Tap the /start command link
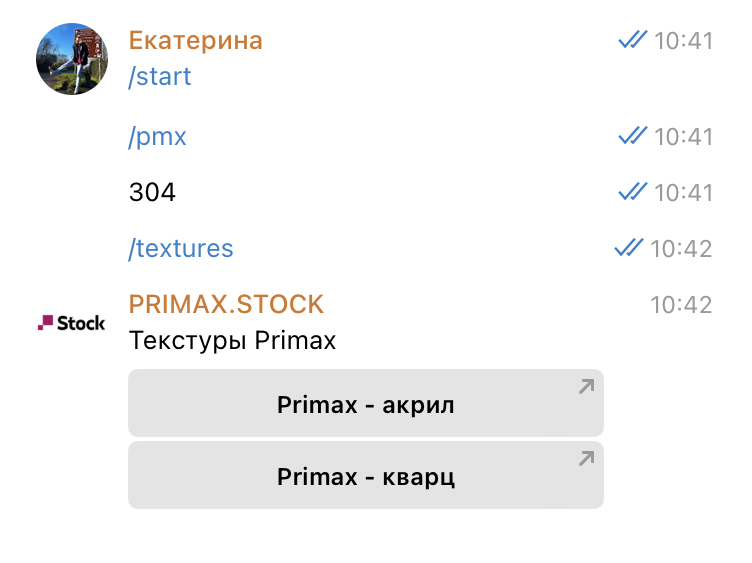 160,77
